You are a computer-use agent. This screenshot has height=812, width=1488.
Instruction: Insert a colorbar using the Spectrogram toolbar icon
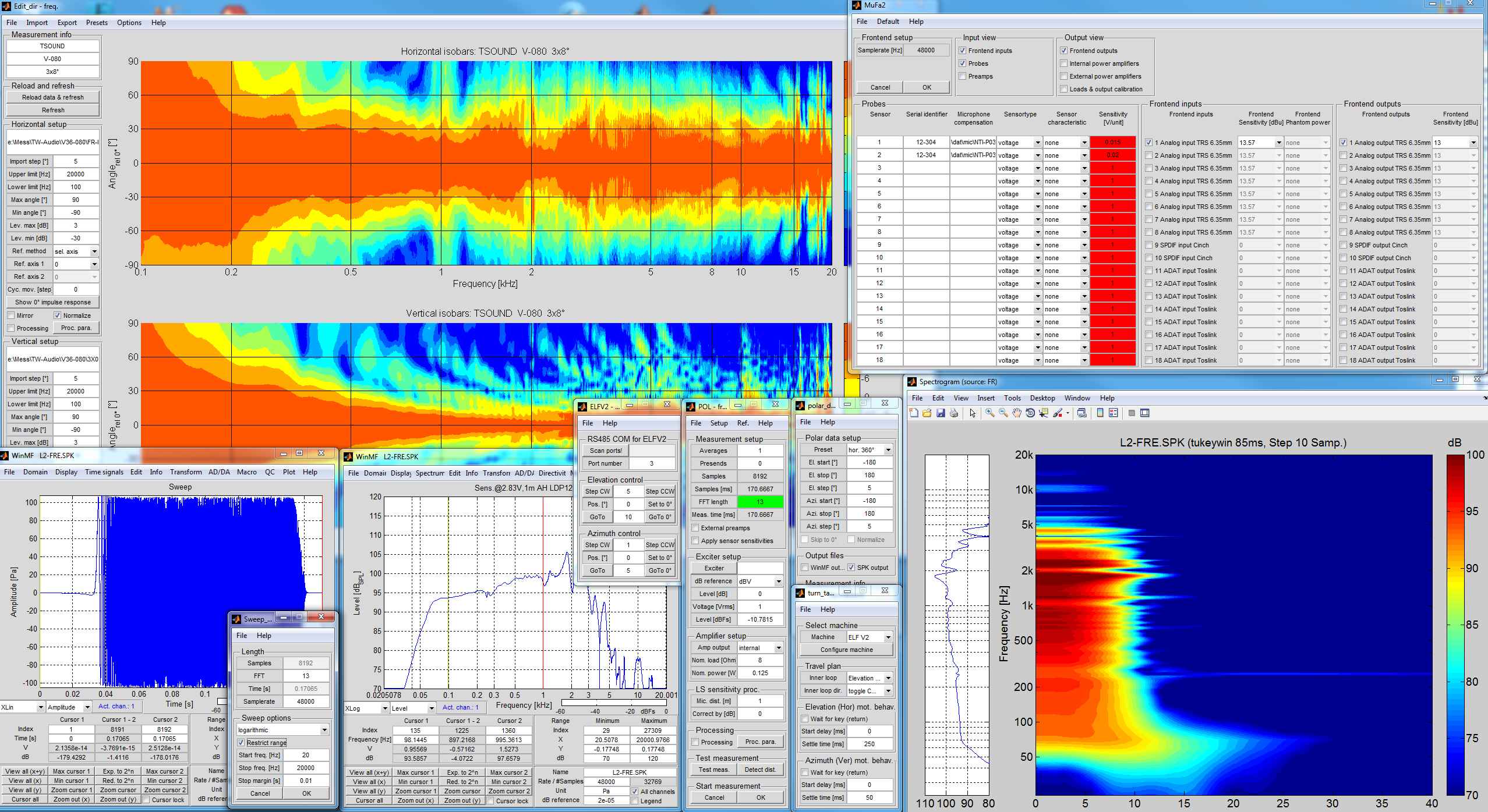click(x=1100, y=413)
